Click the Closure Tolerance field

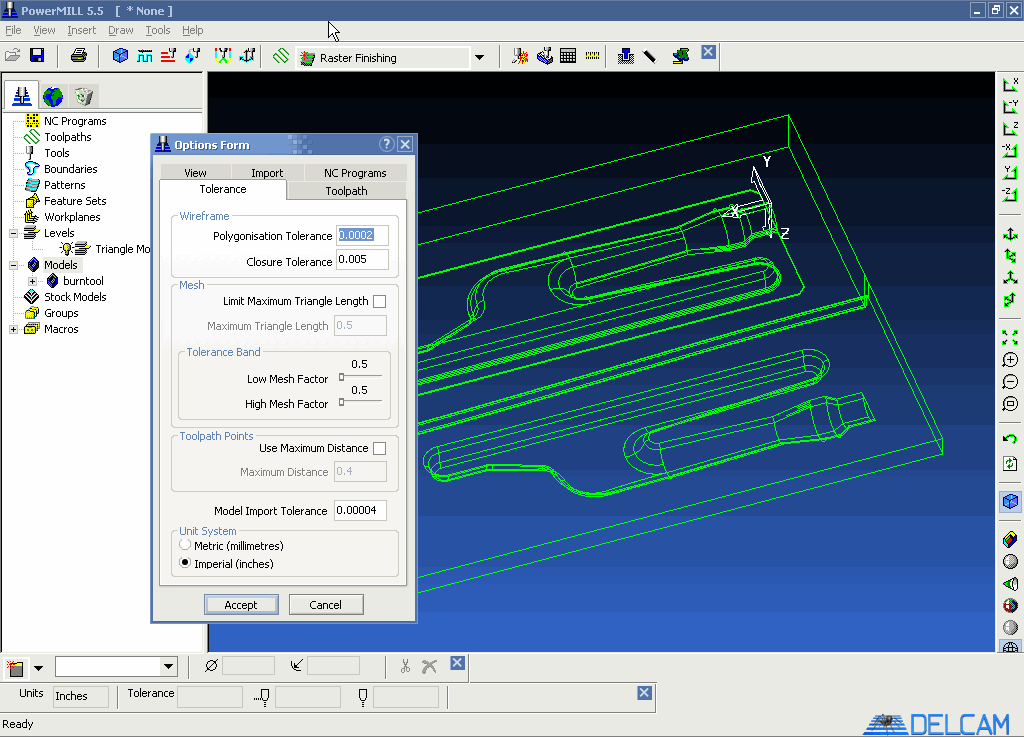tap(362, 259)
